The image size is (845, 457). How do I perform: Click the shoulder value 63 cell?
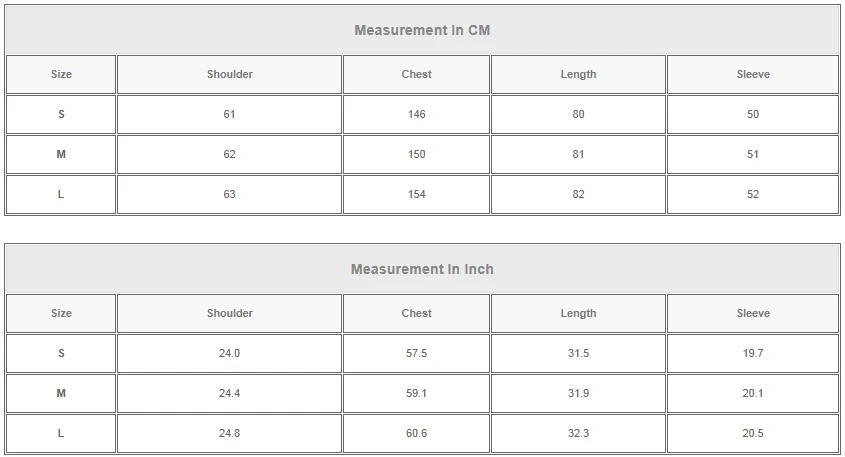(x=230, y=194)
